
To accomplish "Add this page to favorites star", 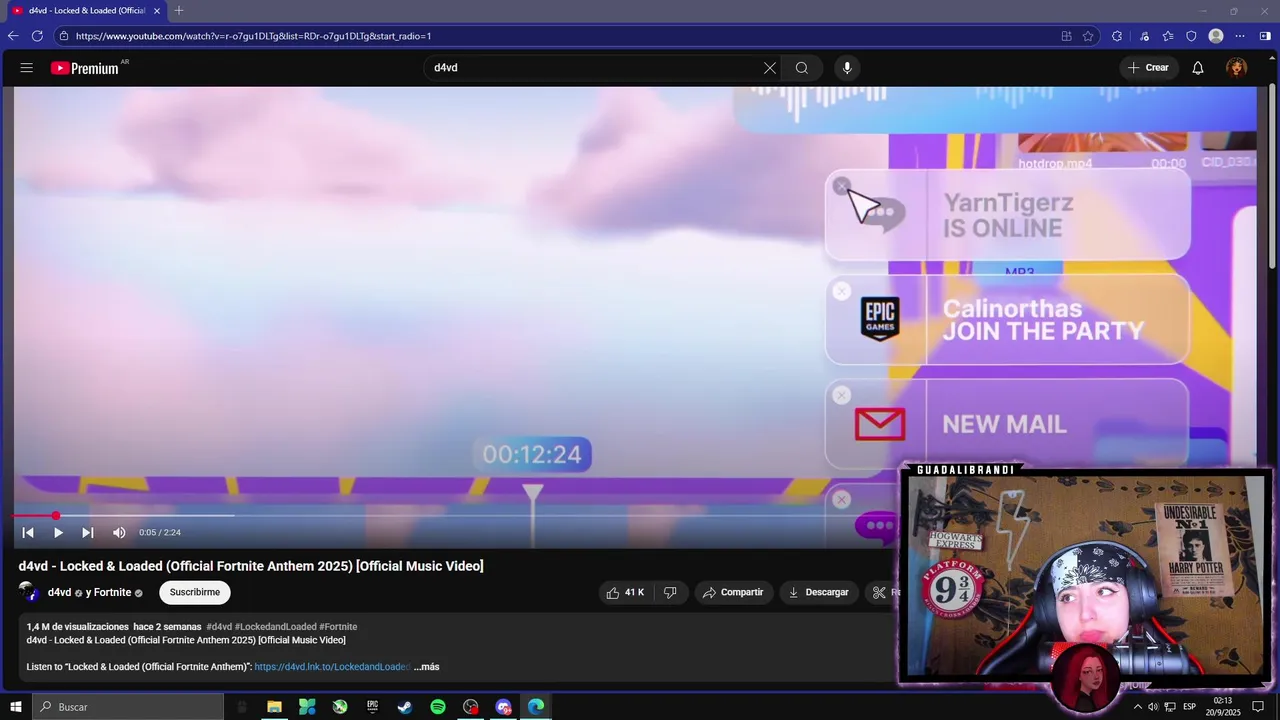I will [x=1088, y=36].
